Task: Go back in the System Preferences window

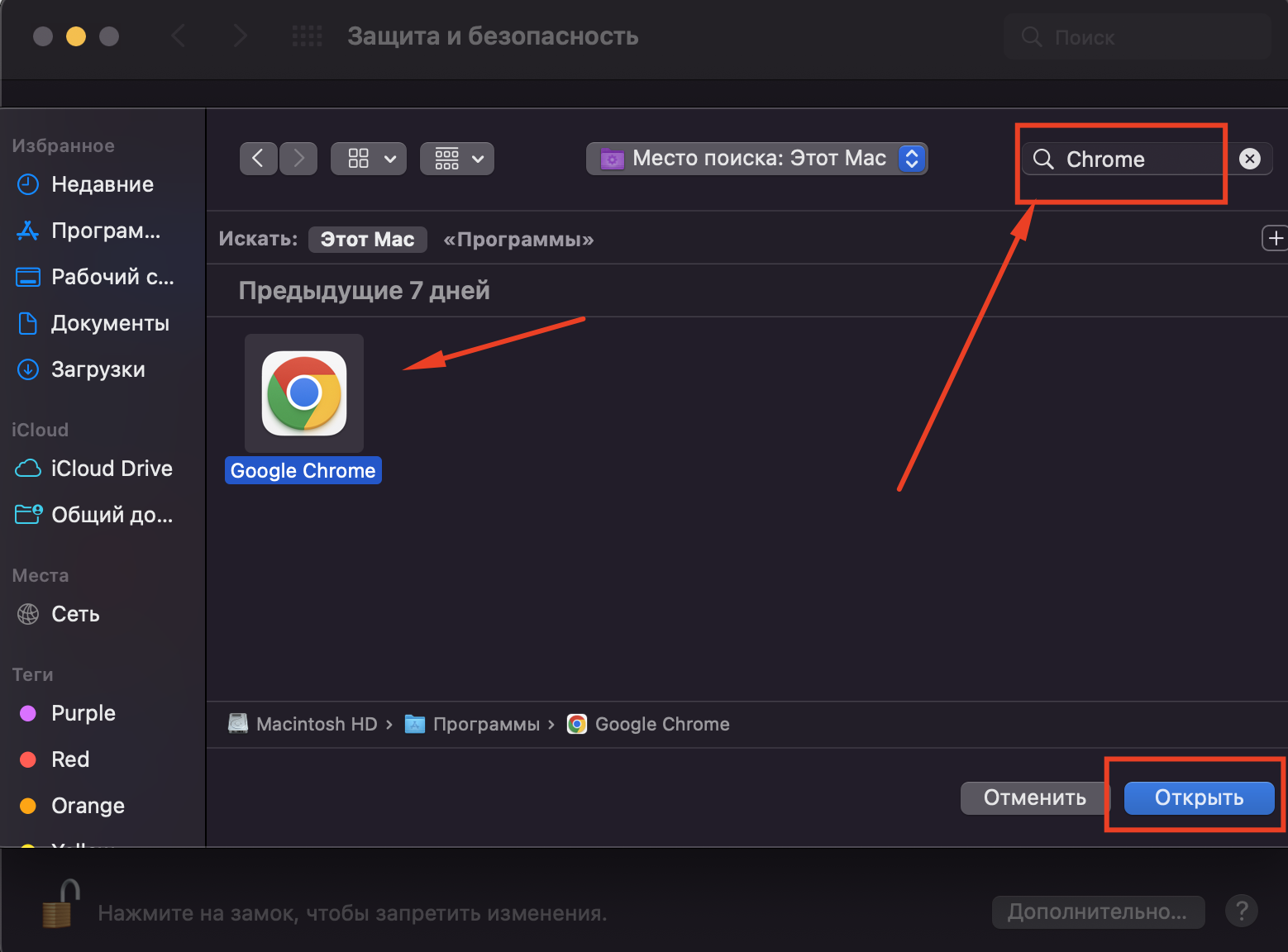Action: 178,36
